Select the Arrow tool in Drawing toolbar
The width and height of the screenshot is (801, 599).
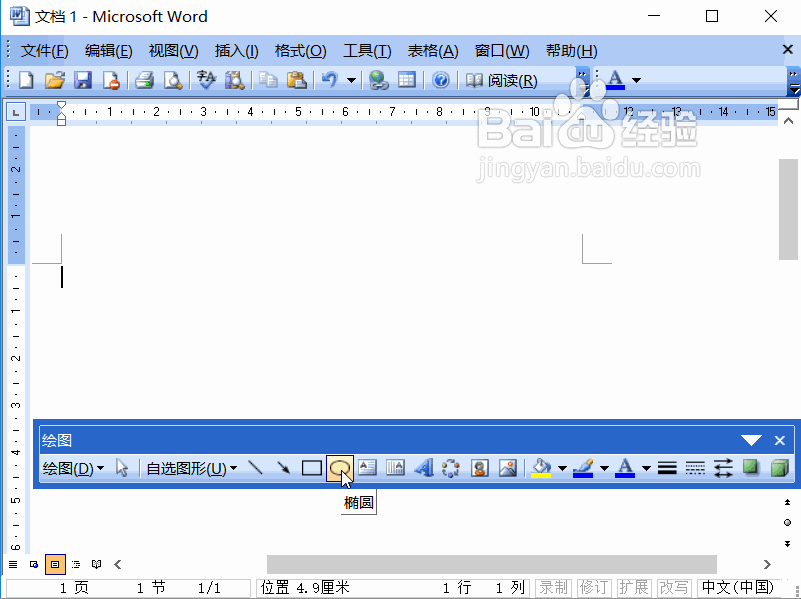pyautogui.click(x=283, y=468)
